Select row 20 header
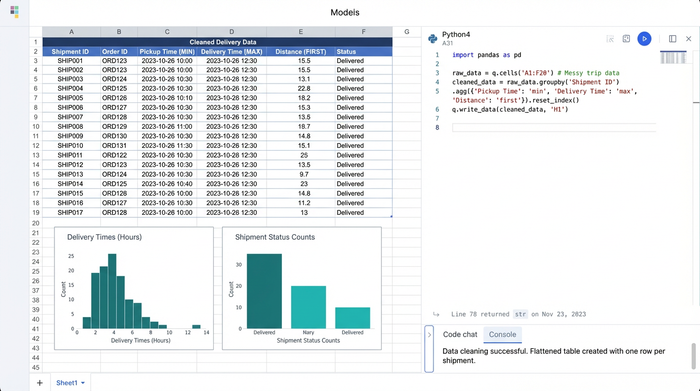This screenshot has height=391, width=700. (36, 223)
